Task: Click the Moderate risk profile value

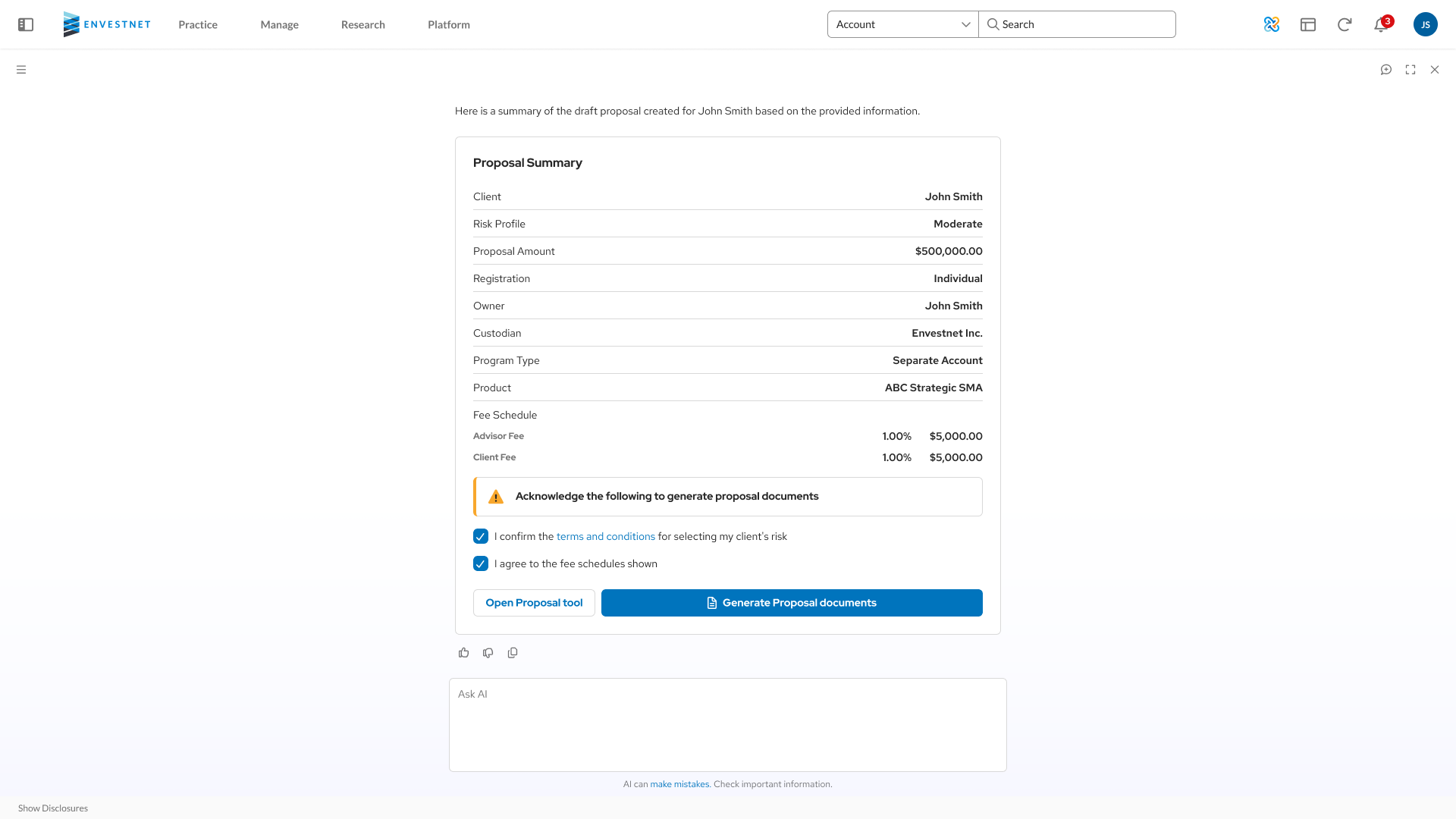Action: click(958, 224)
